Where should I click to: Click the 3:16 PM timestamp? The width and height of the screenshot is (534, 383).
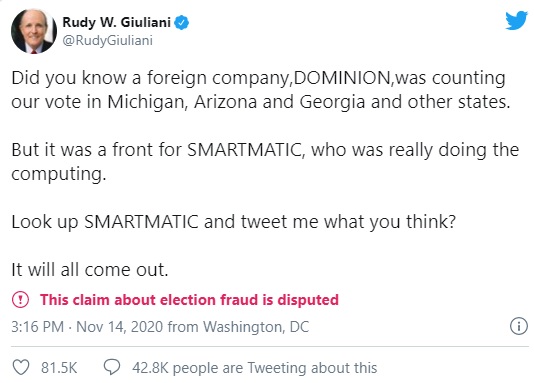[x=37, y=327]
